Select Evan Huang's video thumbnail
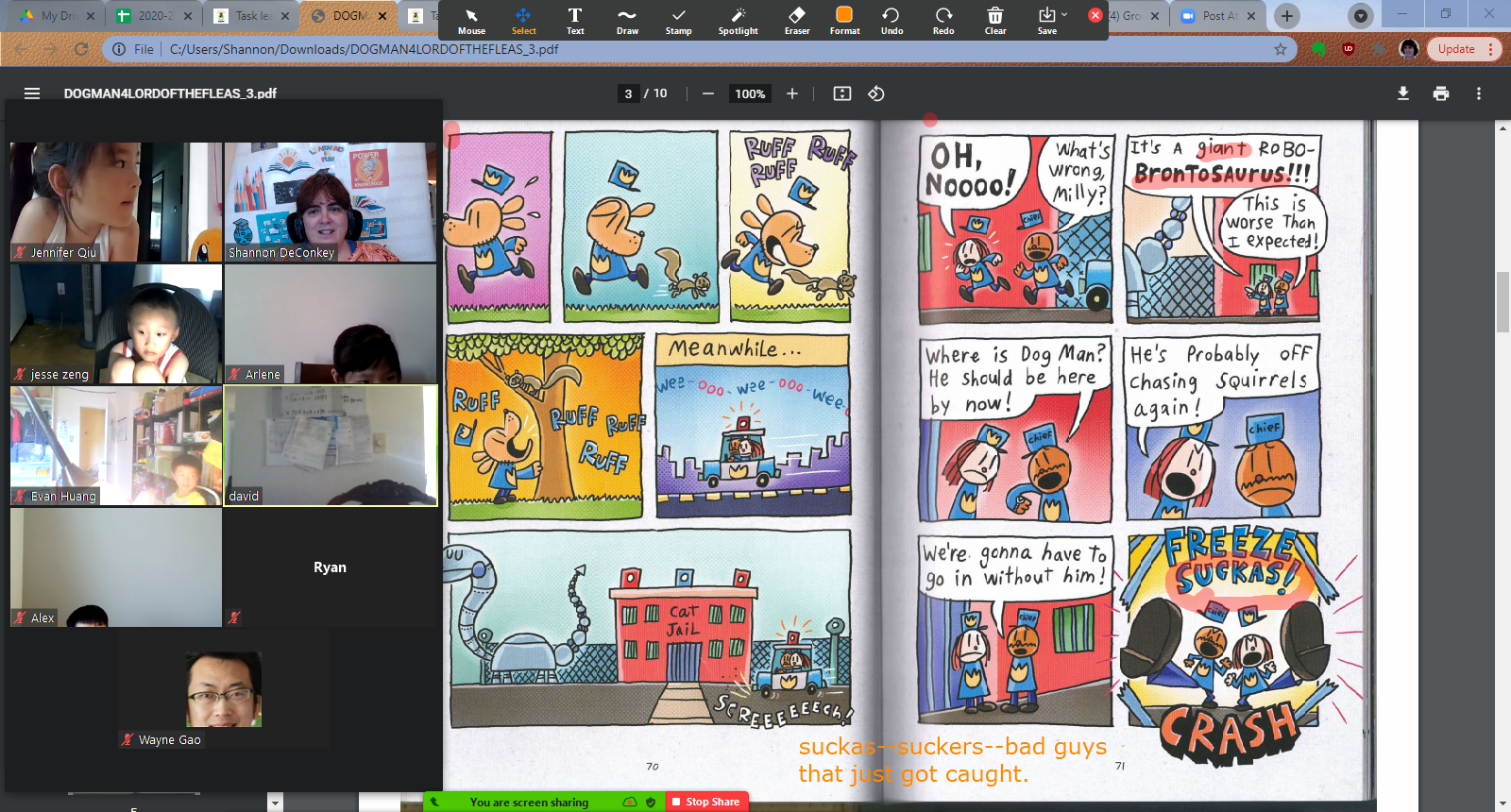 (116, 446)
